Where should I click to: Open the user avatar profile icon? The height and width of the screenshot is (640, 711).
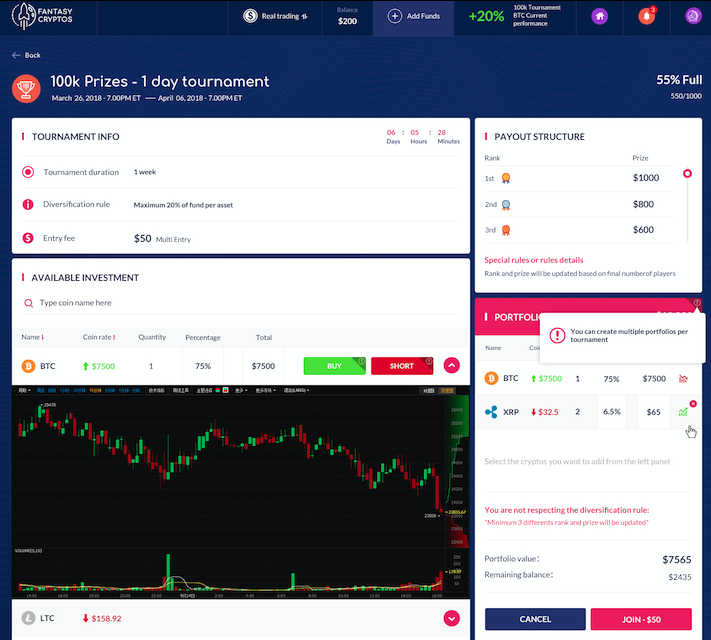pos(693,16)
